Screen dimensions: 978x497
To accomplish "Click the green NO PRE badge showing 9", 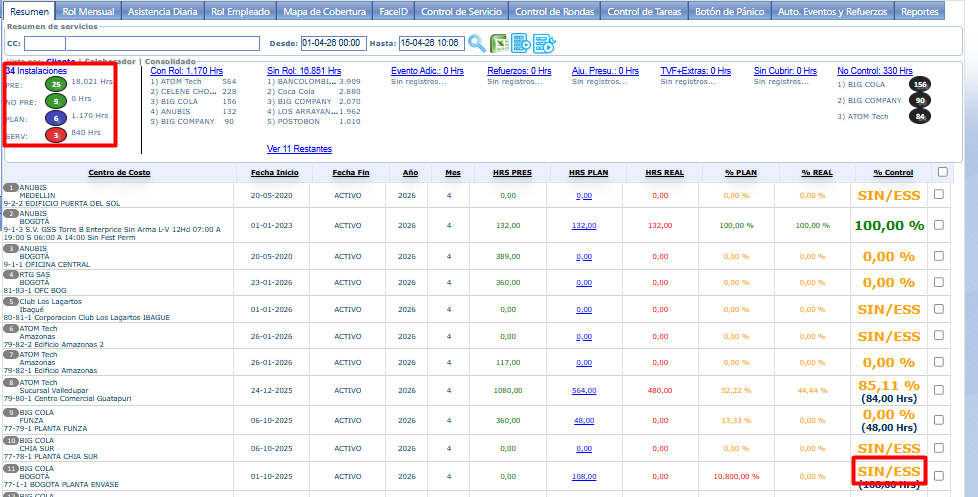I will 57,101.
